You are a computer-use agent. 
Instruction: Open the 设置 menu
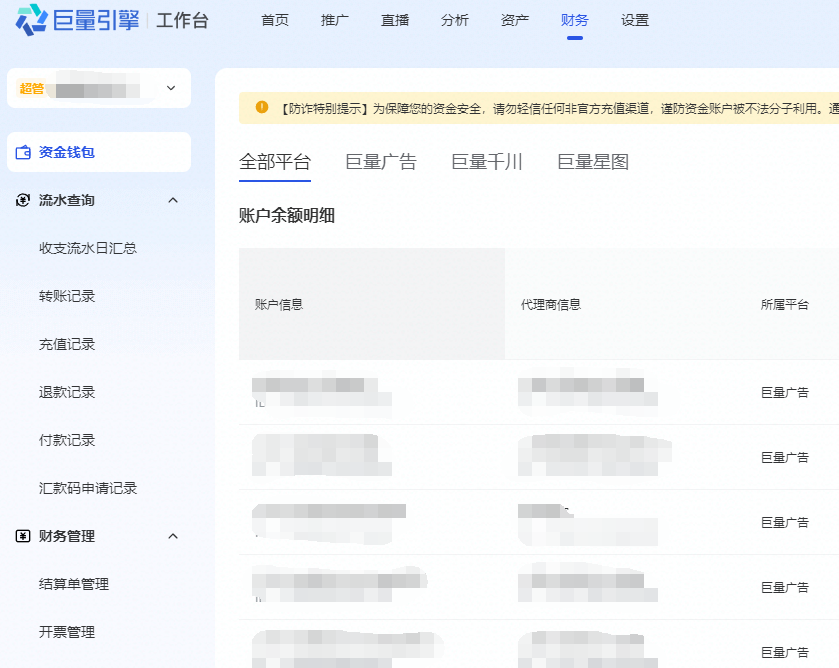(x=635, y=20)
